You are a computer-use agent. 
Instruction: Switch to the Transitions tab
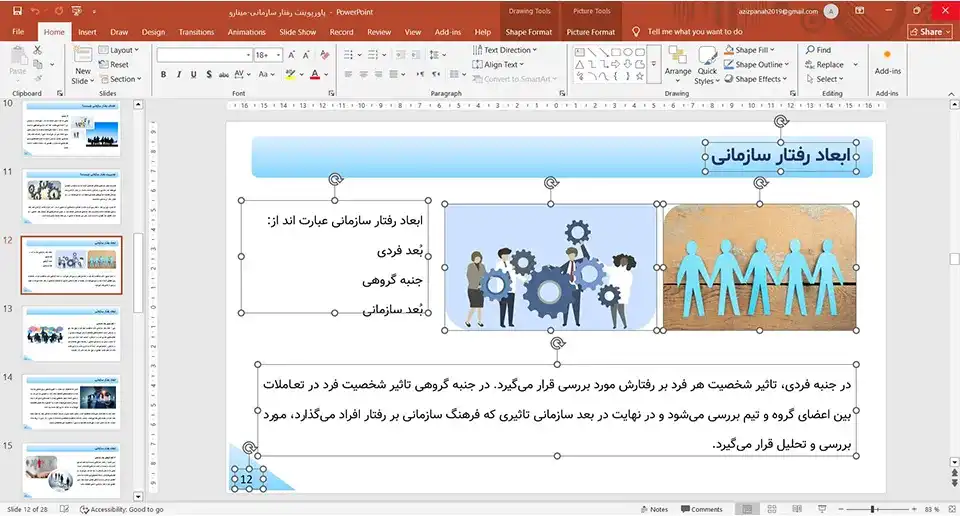click(196, 32)
